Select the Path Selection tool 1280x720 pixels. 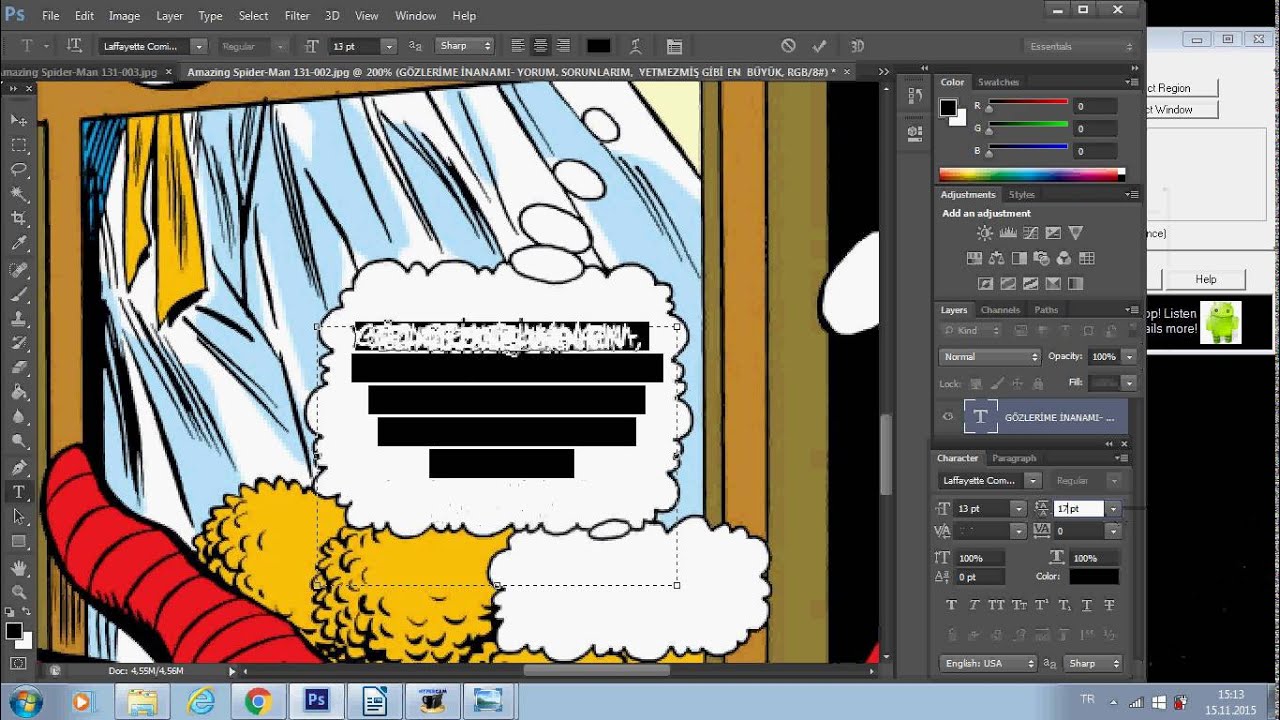(18, 517)
